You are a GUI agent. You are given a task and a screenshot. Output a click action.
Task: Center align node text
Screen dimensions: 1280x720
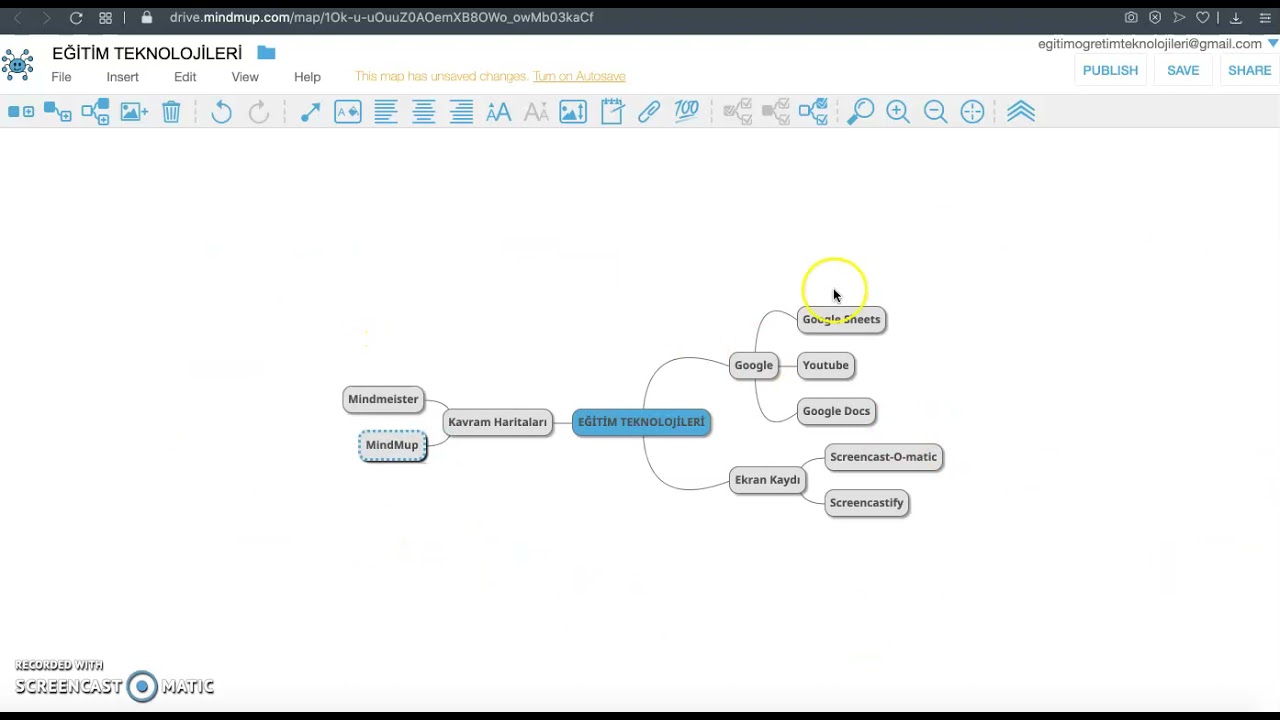point(424,112)
